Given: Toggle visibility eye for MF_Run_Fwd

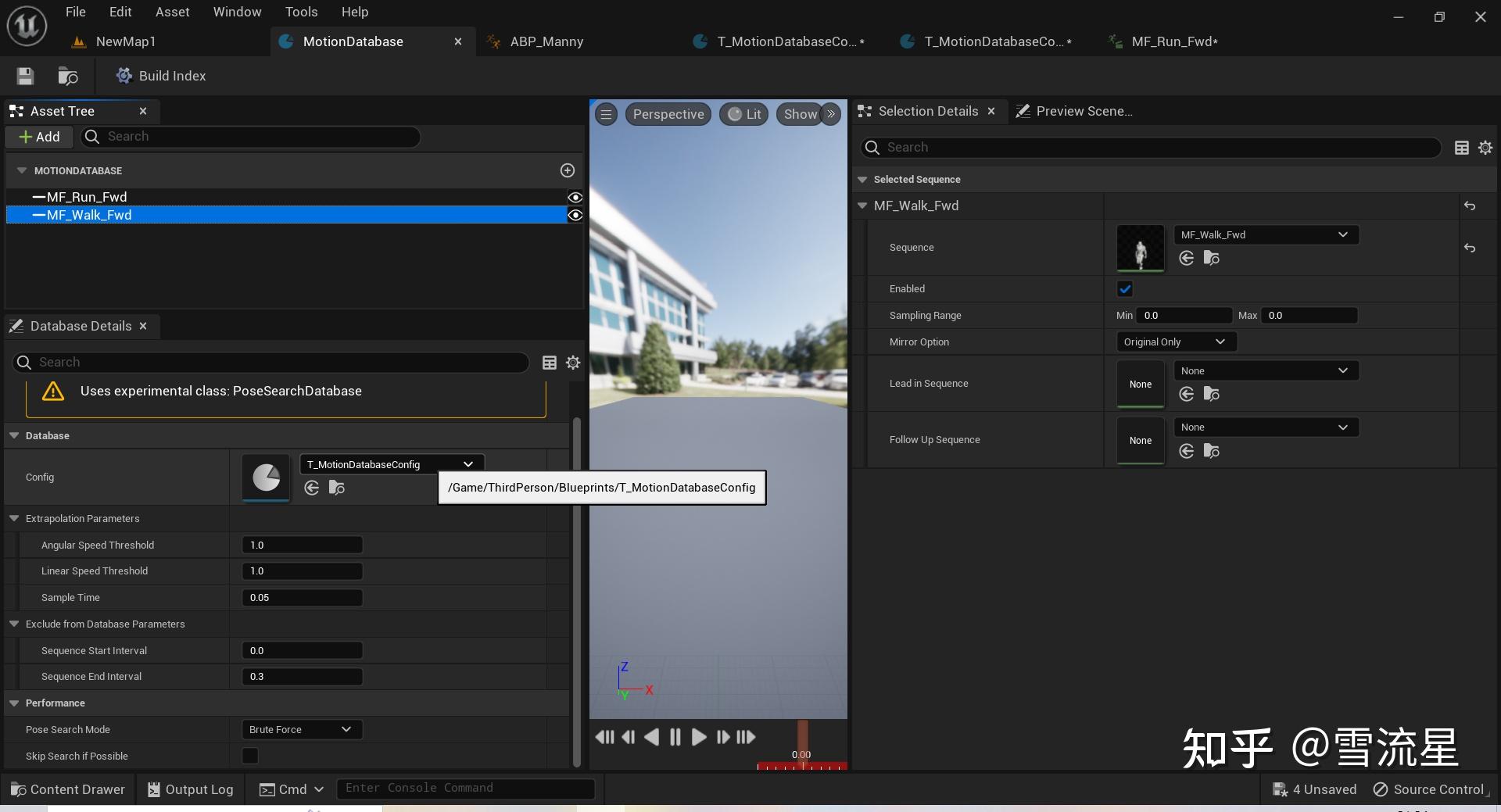Looking at the screenshot, I should [575, 197].
